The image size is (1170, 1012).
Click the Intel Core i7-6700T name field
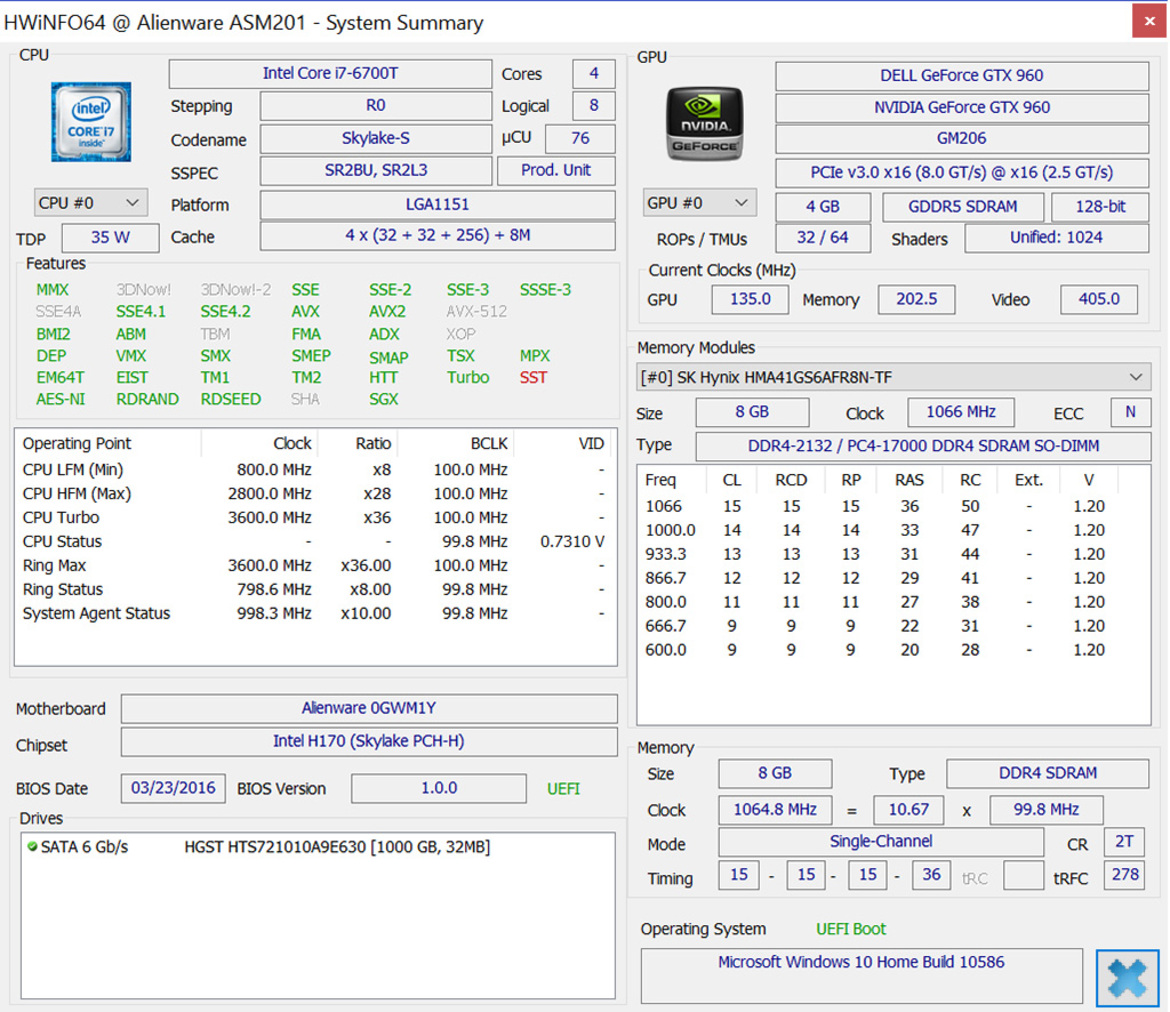(x=330, y=74)
